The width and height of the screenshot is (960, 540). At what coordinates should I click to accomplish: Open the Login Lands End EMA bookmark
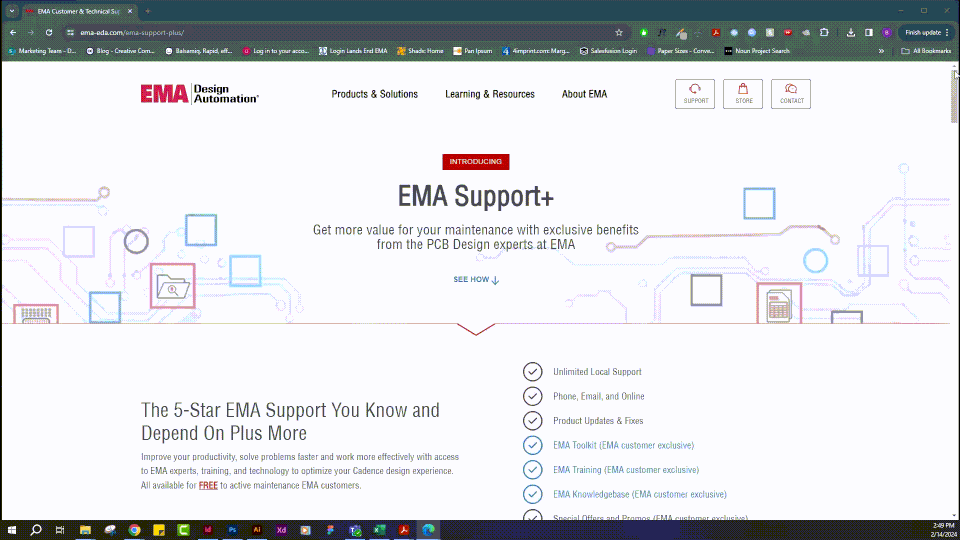pyautogui.click(x=353, y=51)
